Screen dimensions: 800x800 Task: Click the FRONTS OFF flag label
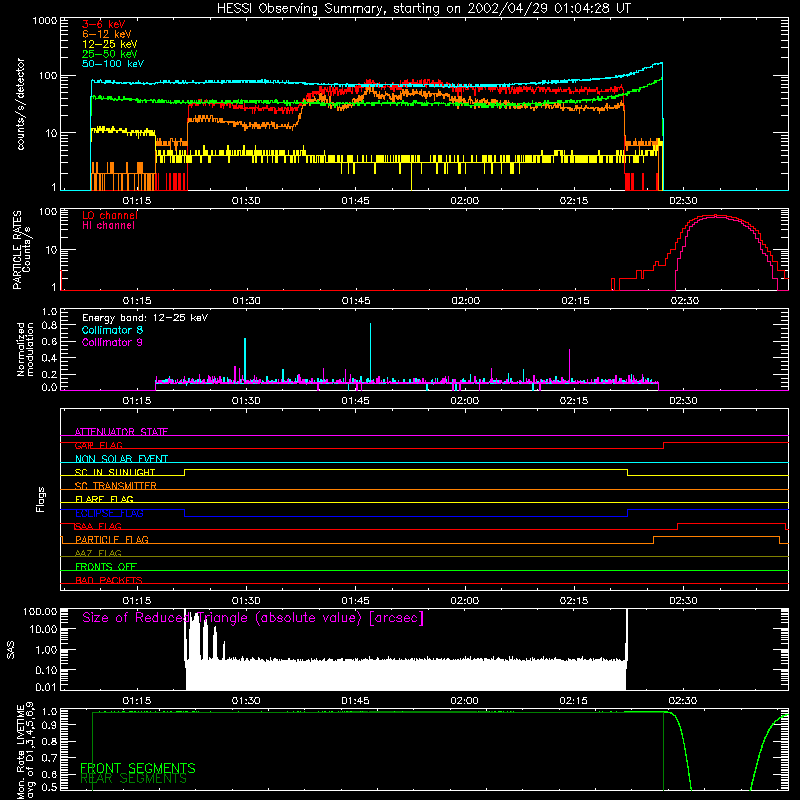(x=106, y=566)
